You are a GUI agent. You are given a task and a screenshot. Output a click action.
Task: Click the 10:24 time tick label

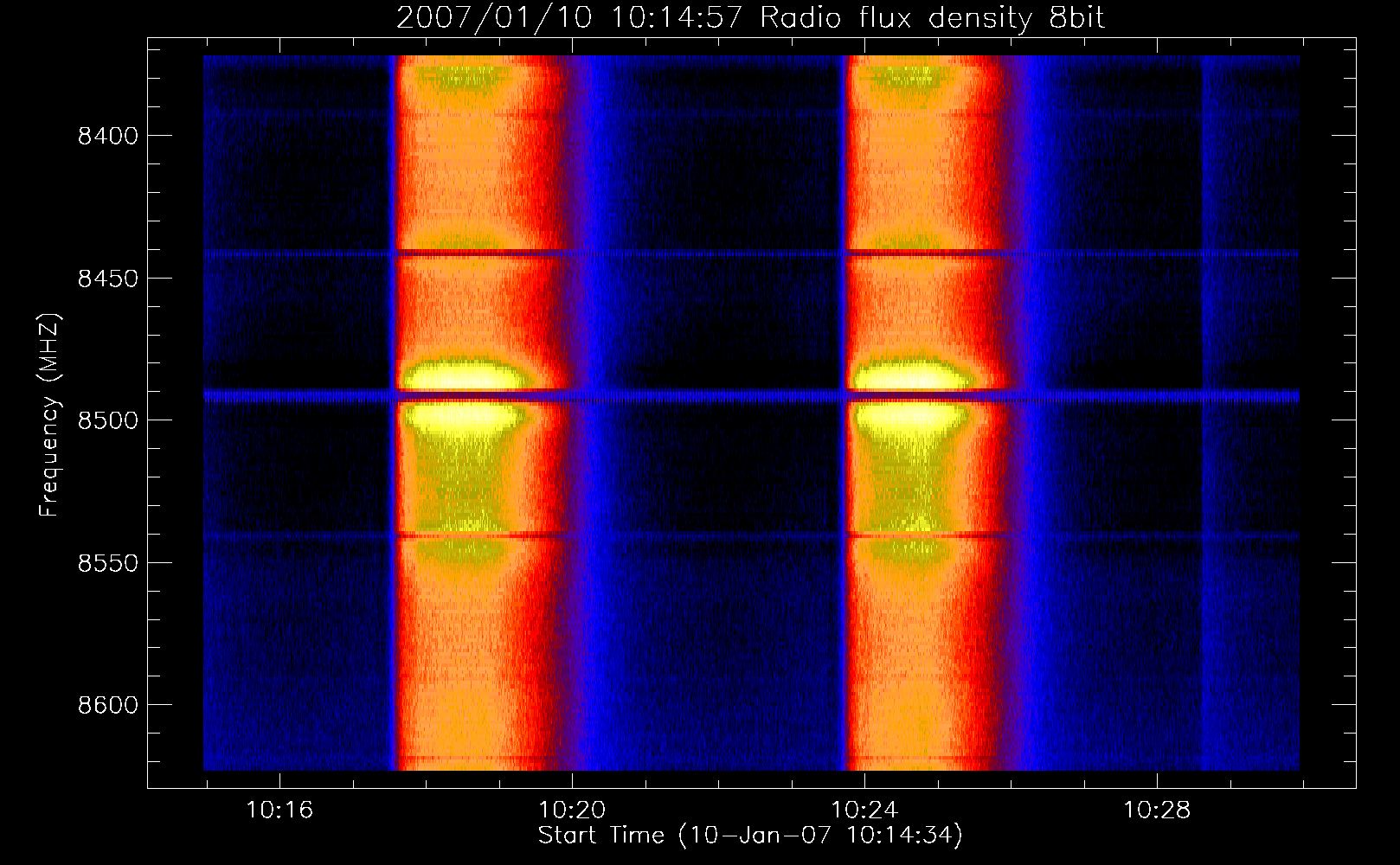864,811
